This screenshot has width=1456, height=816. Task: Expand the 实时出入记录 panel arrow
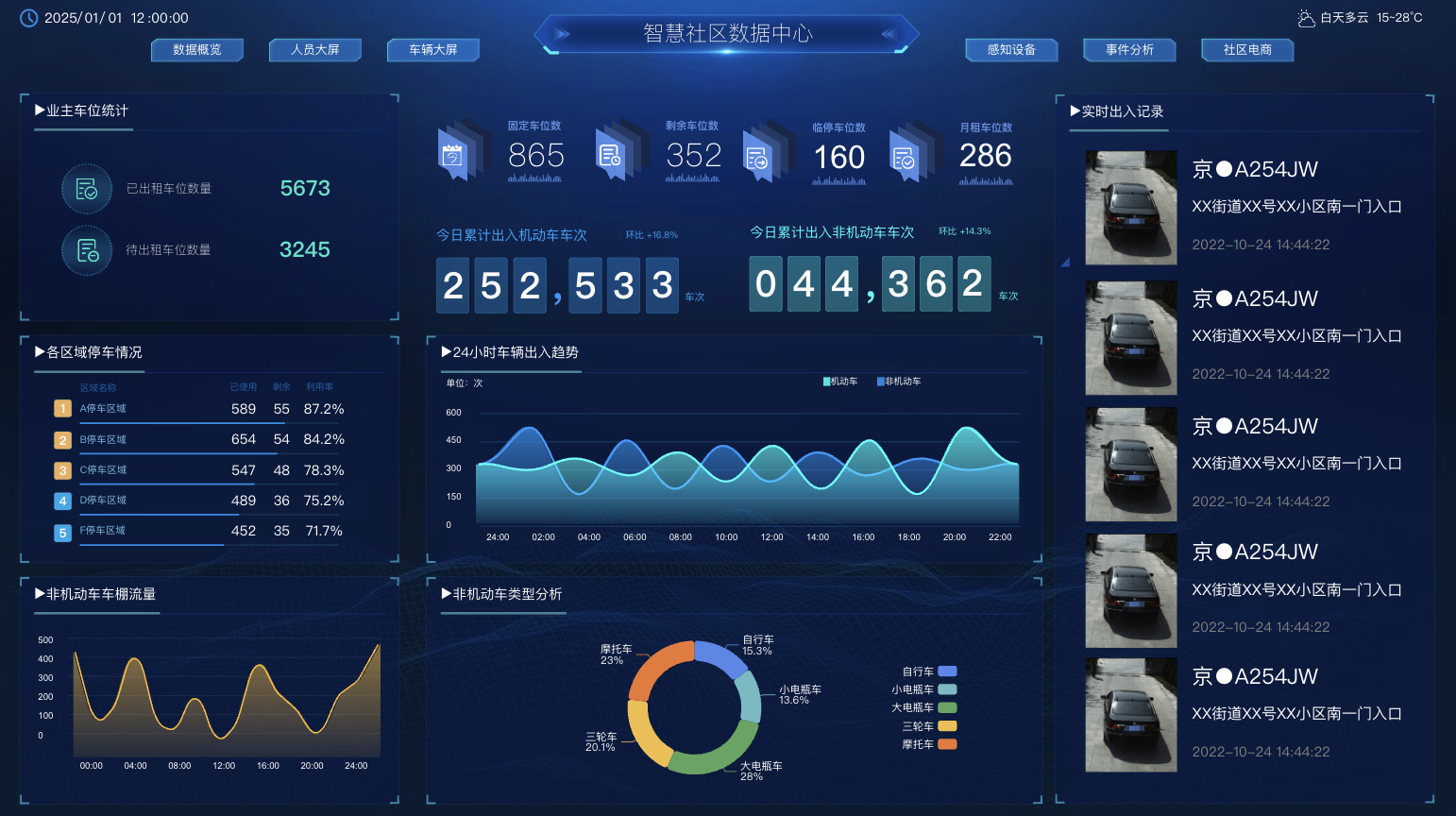[1074, 111]
